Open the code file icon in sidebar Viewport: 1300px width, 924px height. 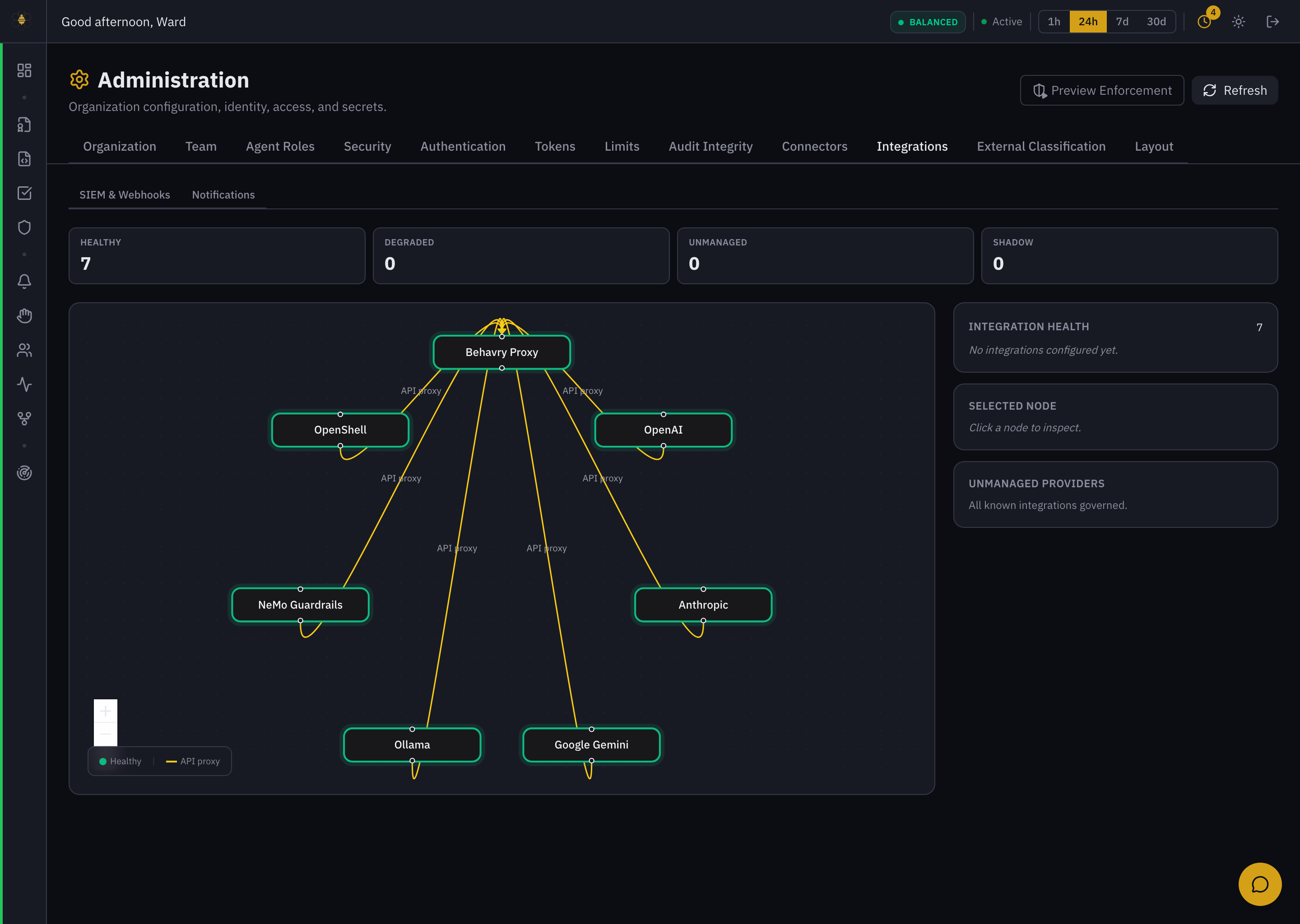pos(24,159)
